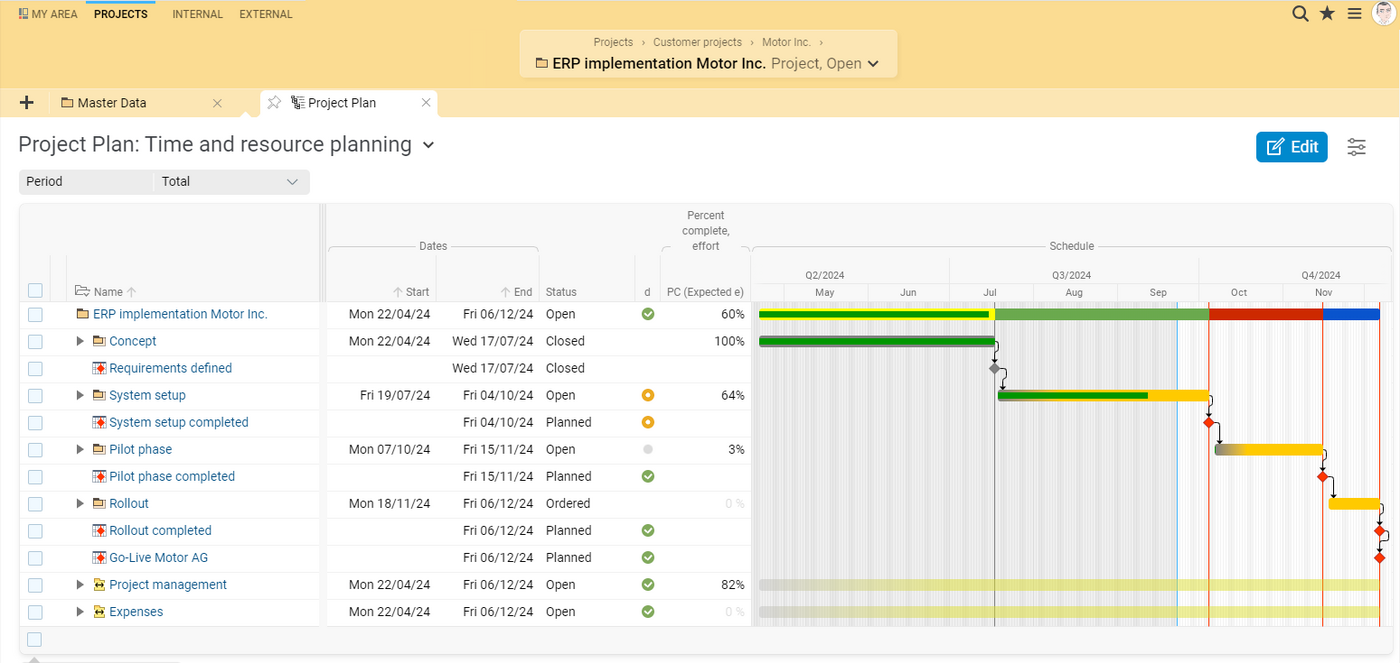Open a new tab with the plus icon

pyautogui.click(x=26, y=102)
